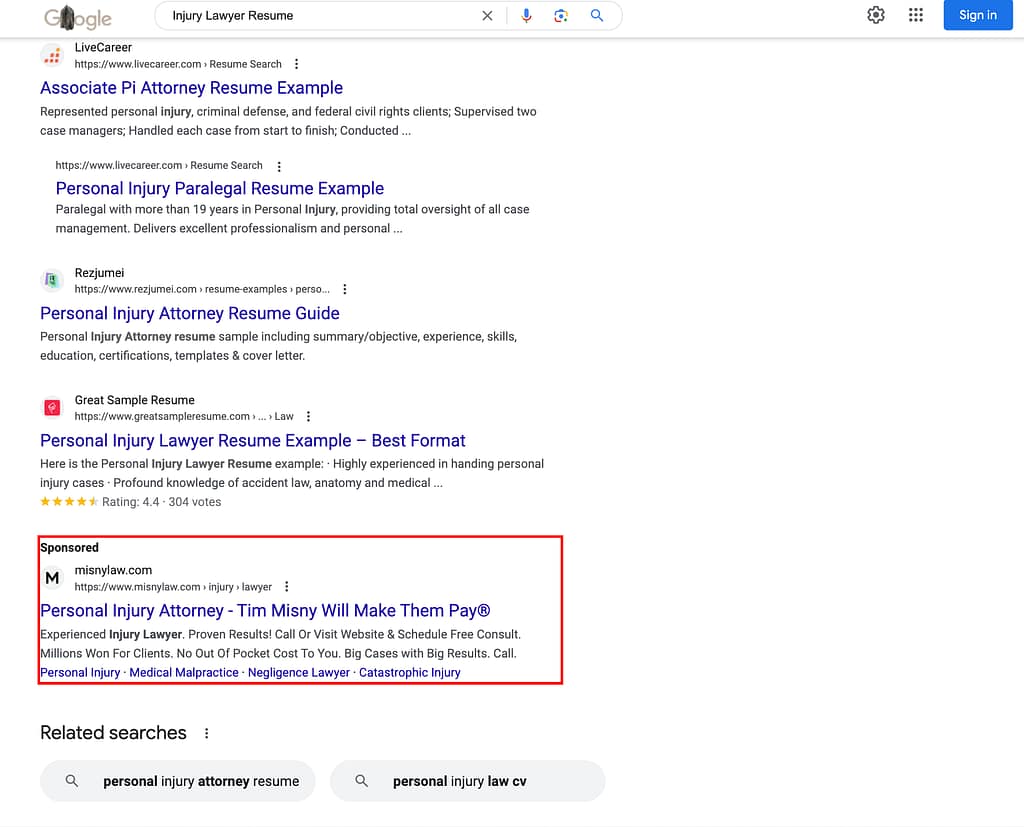
Task: Click the greatsampleresume.com URL breadcrumb
Action: pyautogui.click(x=184, y=417)
